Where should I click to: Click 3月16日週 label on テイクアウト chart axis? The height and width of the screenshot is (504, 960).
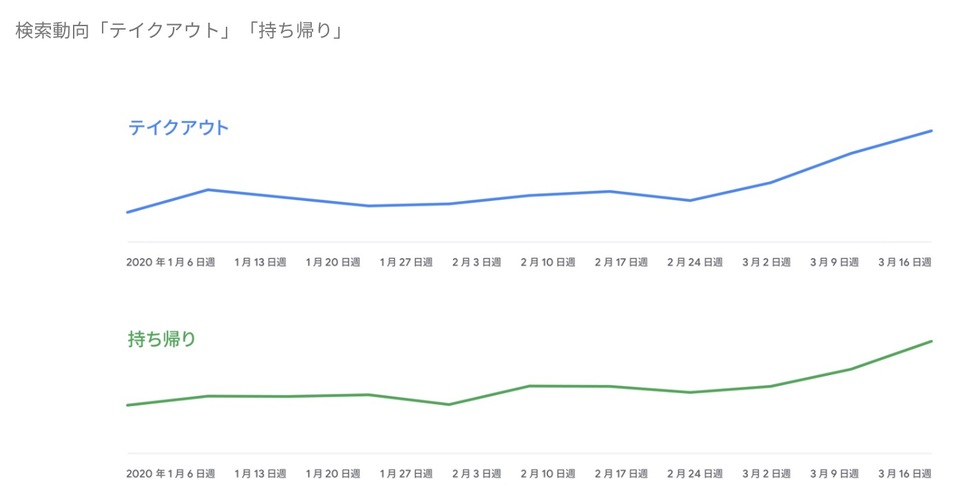[905, 262]
